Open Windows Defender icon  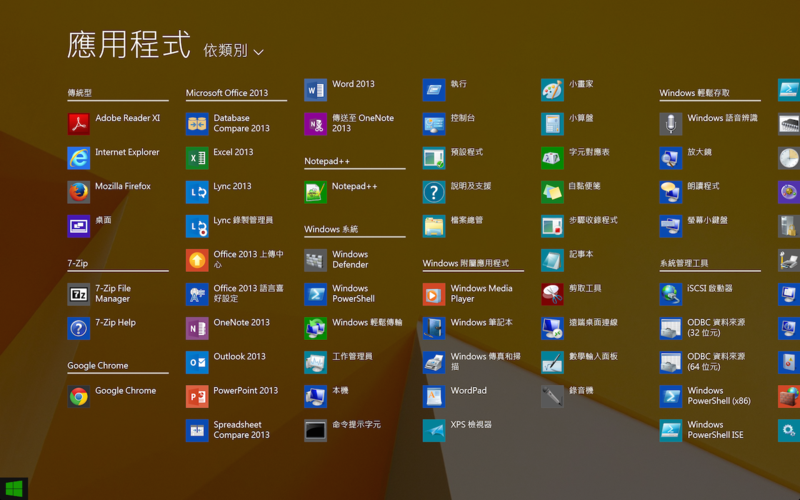[x=315, y=260]
